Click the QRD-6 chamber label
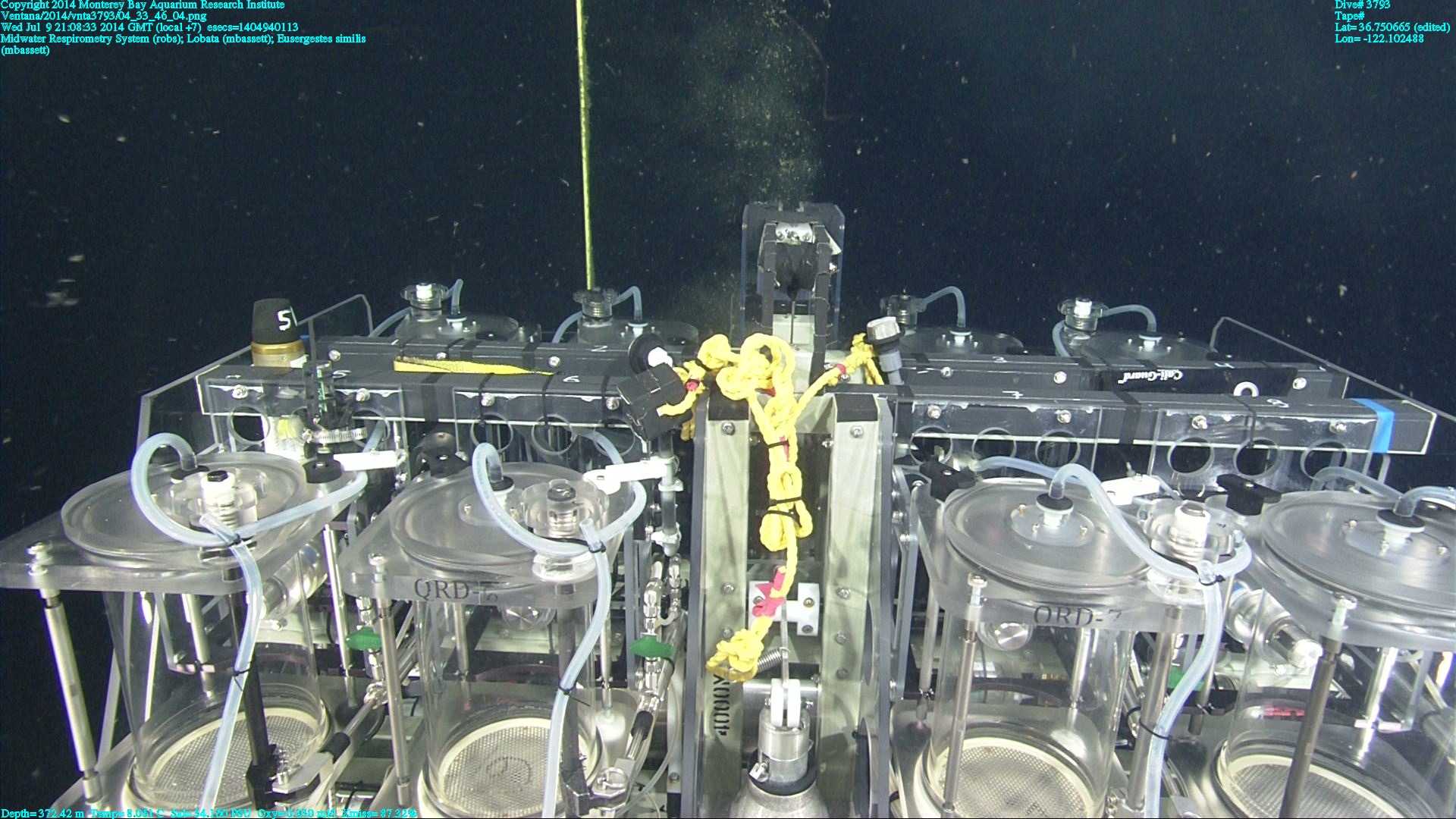The height and width of the screenshot is (819, 1456). pos(455,590)
